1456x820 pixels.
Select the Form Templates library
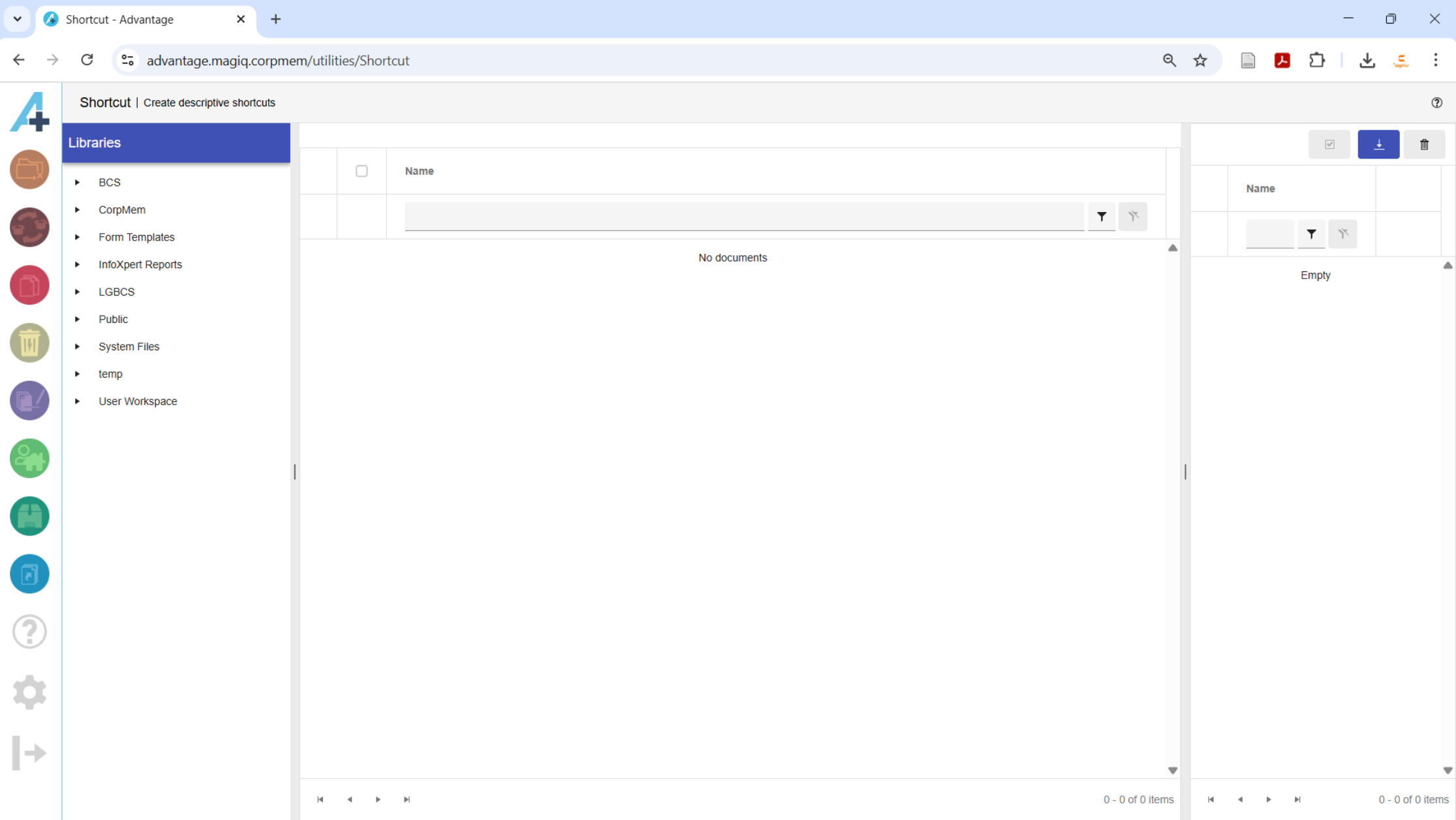point(136,237)
